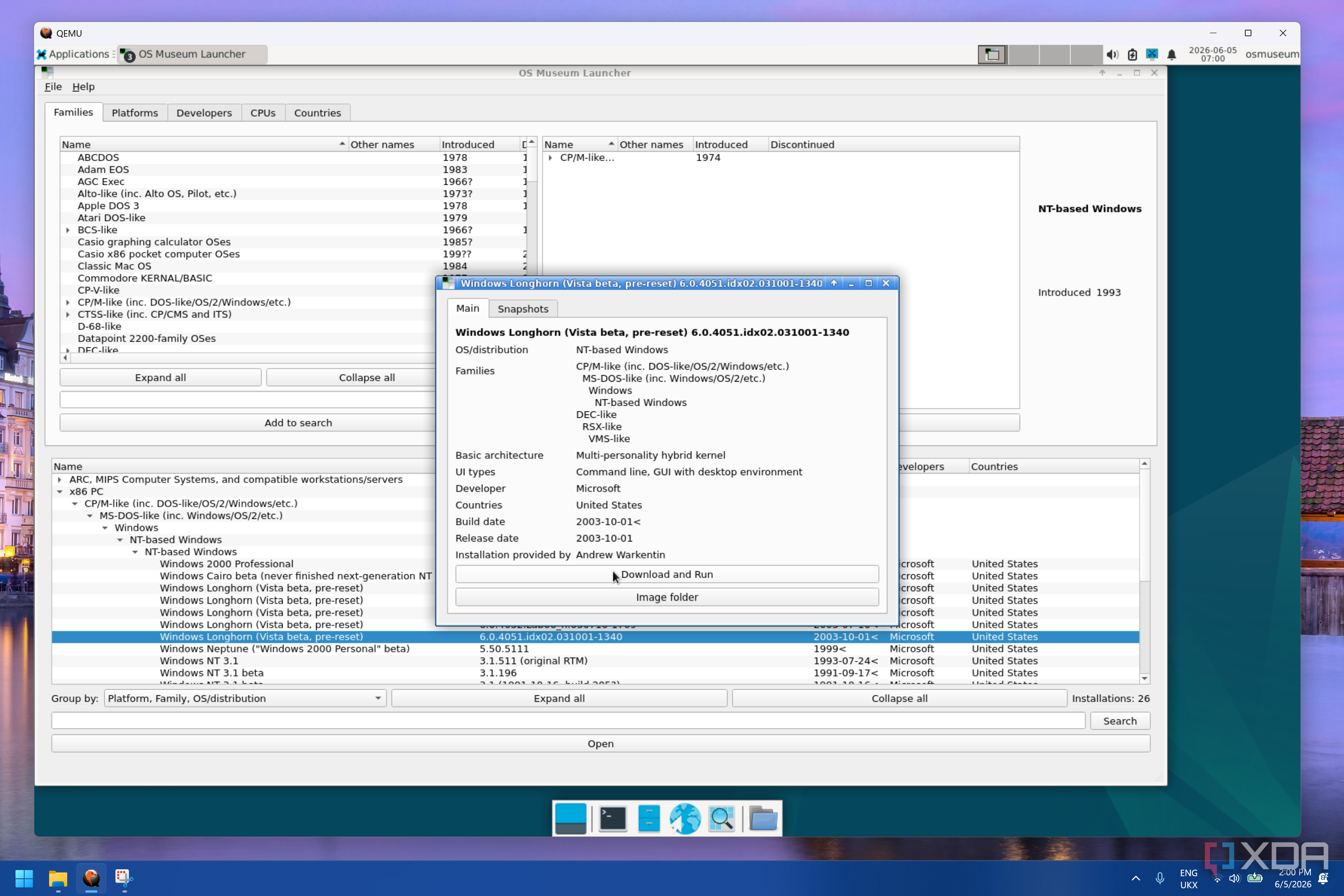Screen dimensions: 1344x896
Task: Click the Open button at the bottom
Action: tap(600, 744)
